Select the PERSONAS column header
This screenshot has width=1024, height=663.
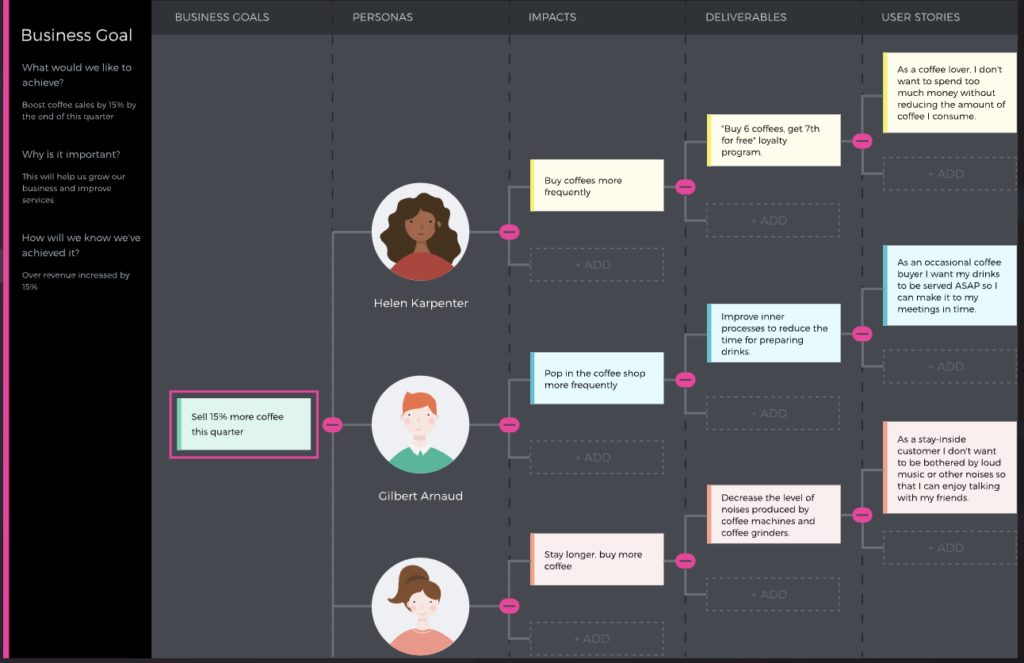383,17
